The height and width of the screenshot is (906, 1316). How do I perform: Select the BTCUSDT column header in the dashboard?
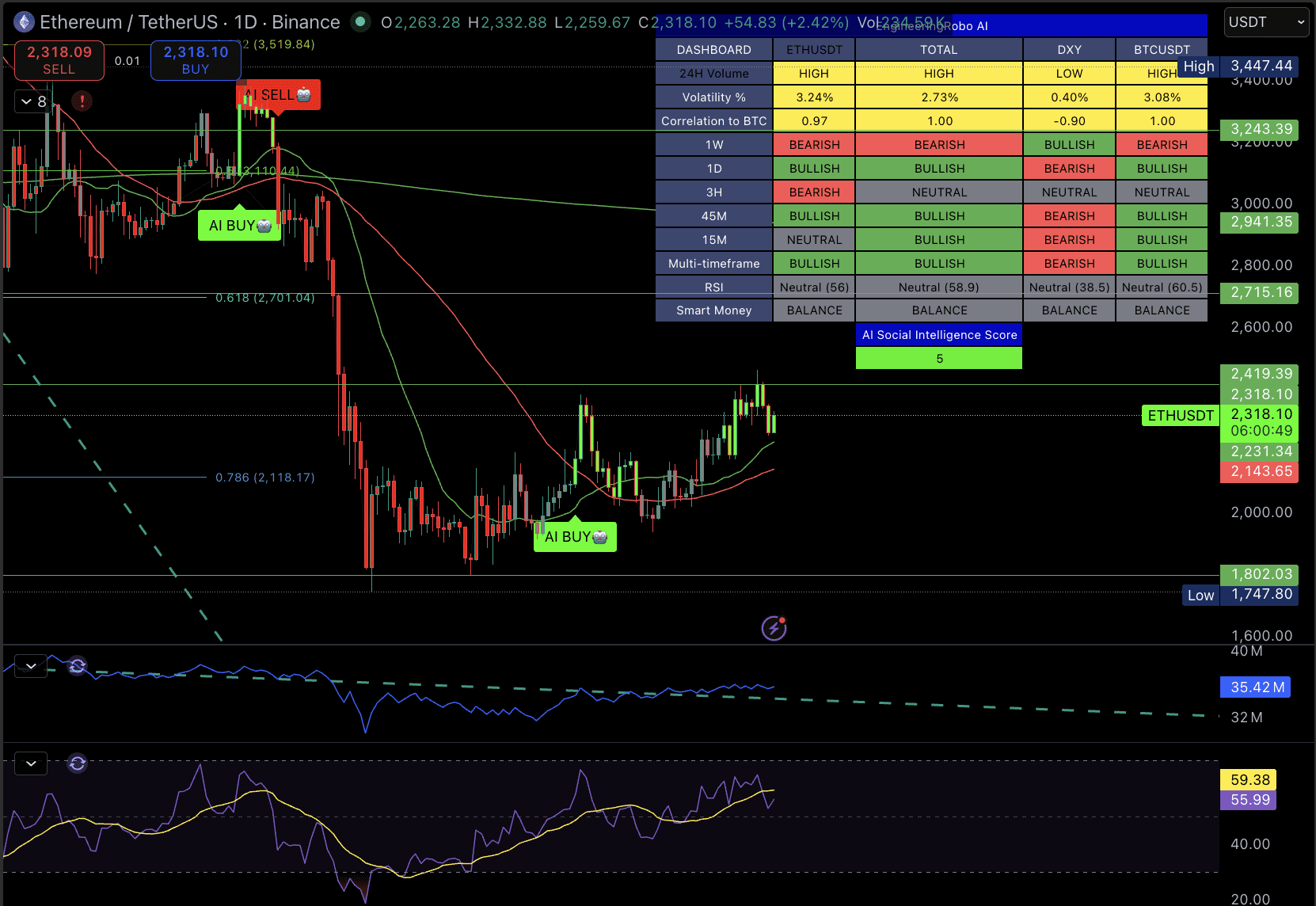1161,48
